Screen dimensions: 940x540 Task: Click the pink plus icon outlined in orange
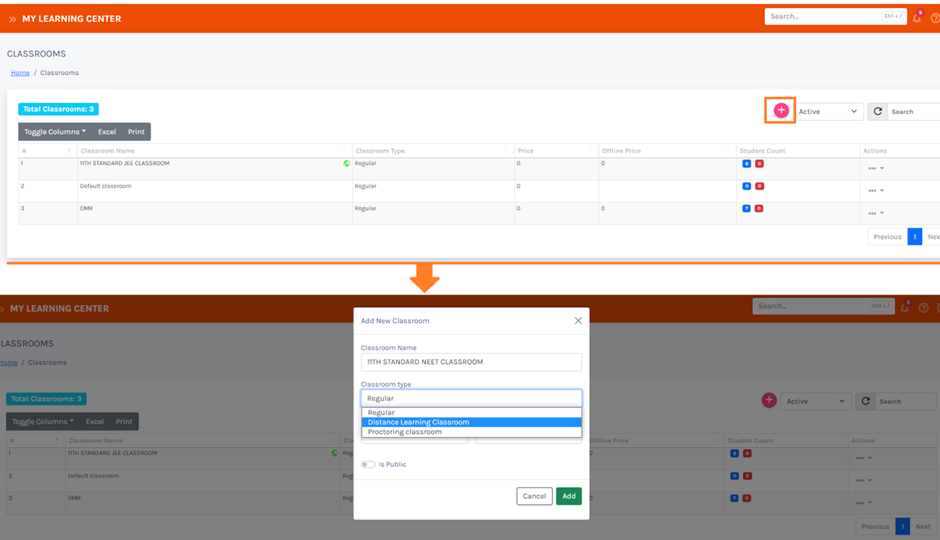click(781, 111)
